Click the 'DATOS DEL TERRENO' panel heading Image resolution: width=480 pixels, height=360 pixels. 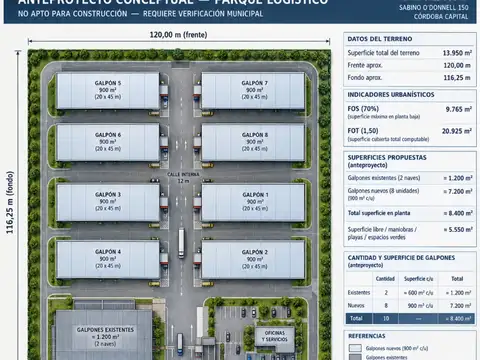point(380,39)
